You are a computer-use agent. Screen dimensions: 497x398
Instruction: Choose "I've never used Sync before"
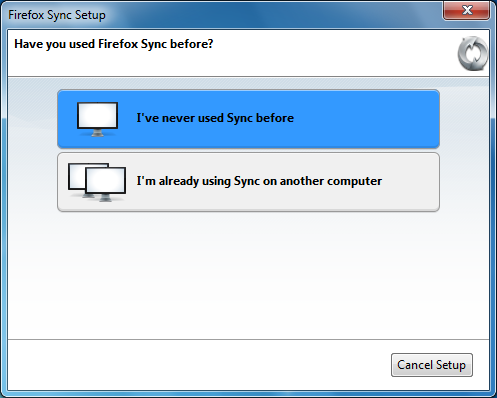coord(248,119)
